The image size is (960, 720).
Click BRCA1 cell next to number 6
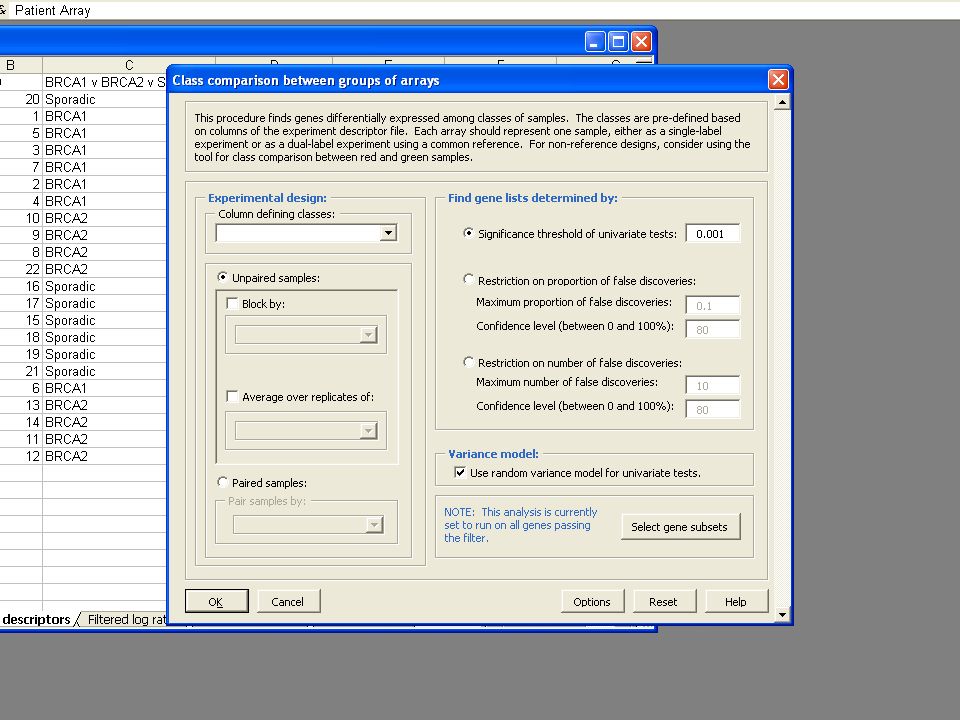point(105,388)
